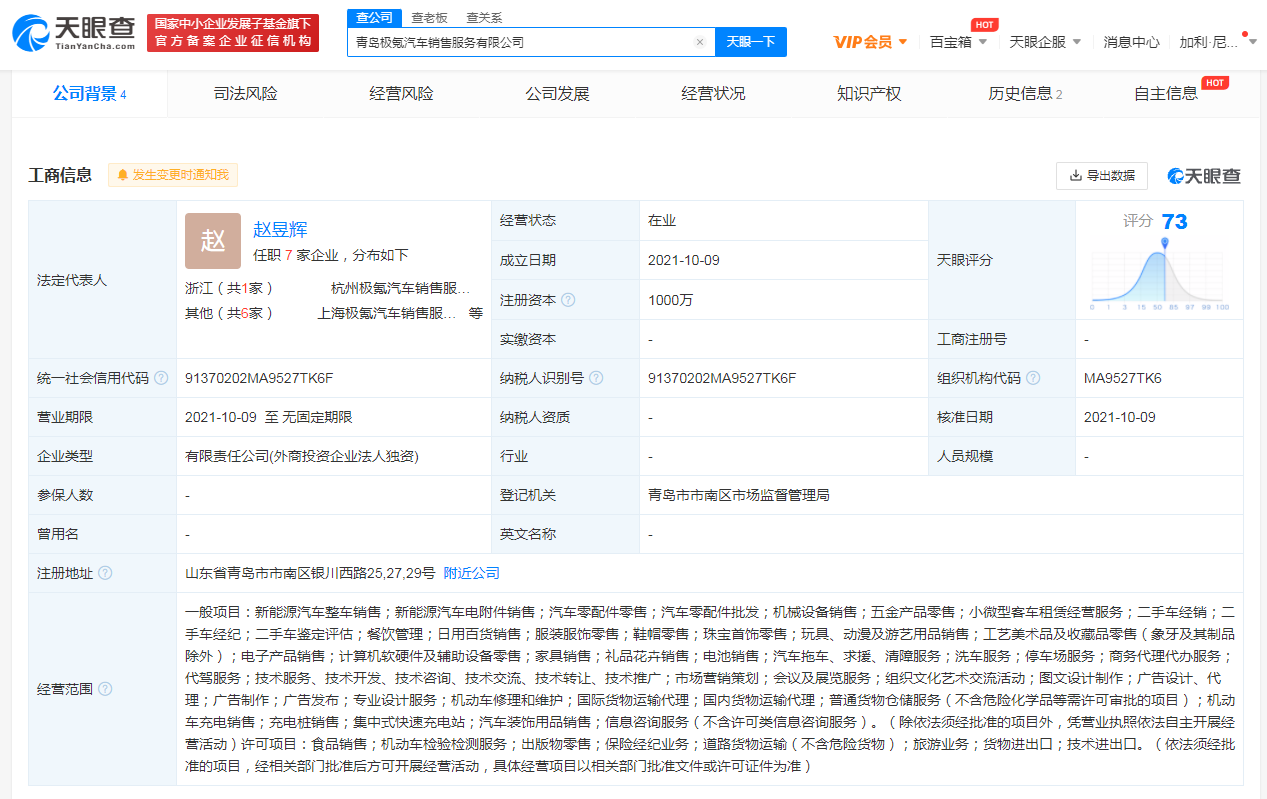
Task: Click the 天眼查 watermark beside 导出数据
Action: point(1203,175)
